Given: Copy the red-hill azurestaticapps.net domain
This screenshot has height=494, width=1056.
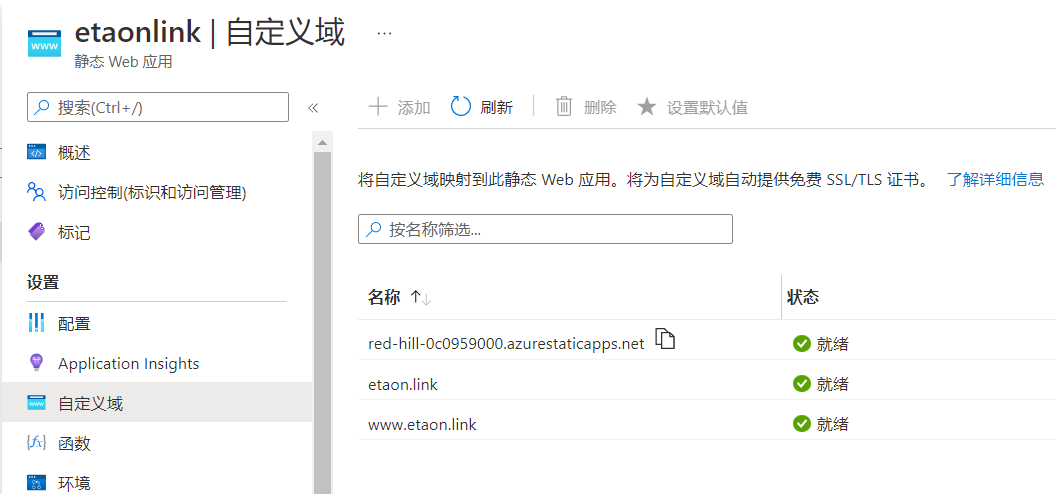Looking at the screenshot, I should (x=665, y=339).
